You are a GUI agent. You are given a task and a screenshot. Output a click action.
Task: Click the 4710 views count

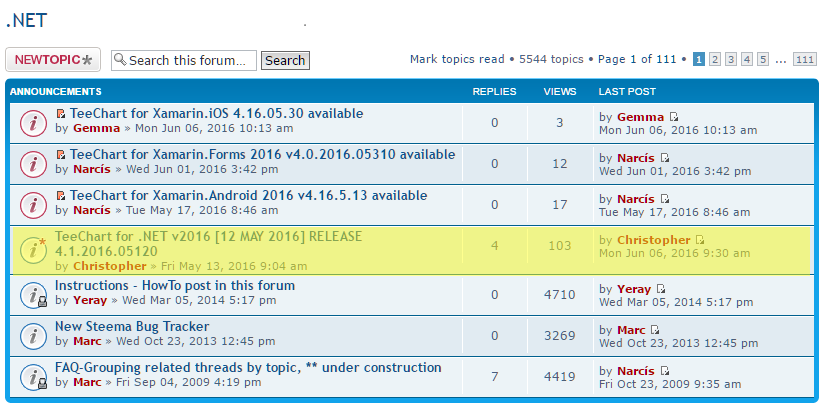pos(560,294)
